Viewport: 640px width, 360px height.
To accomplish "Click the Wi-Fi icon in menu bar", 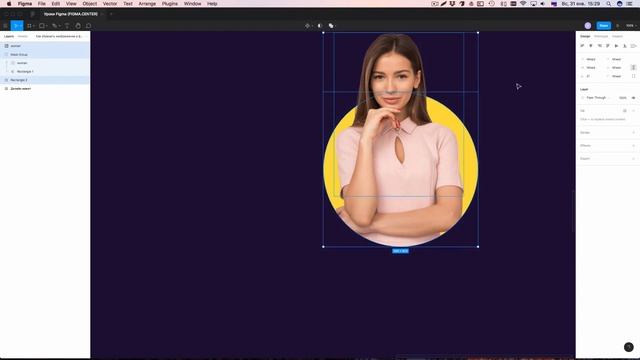I will click(523, 4).
